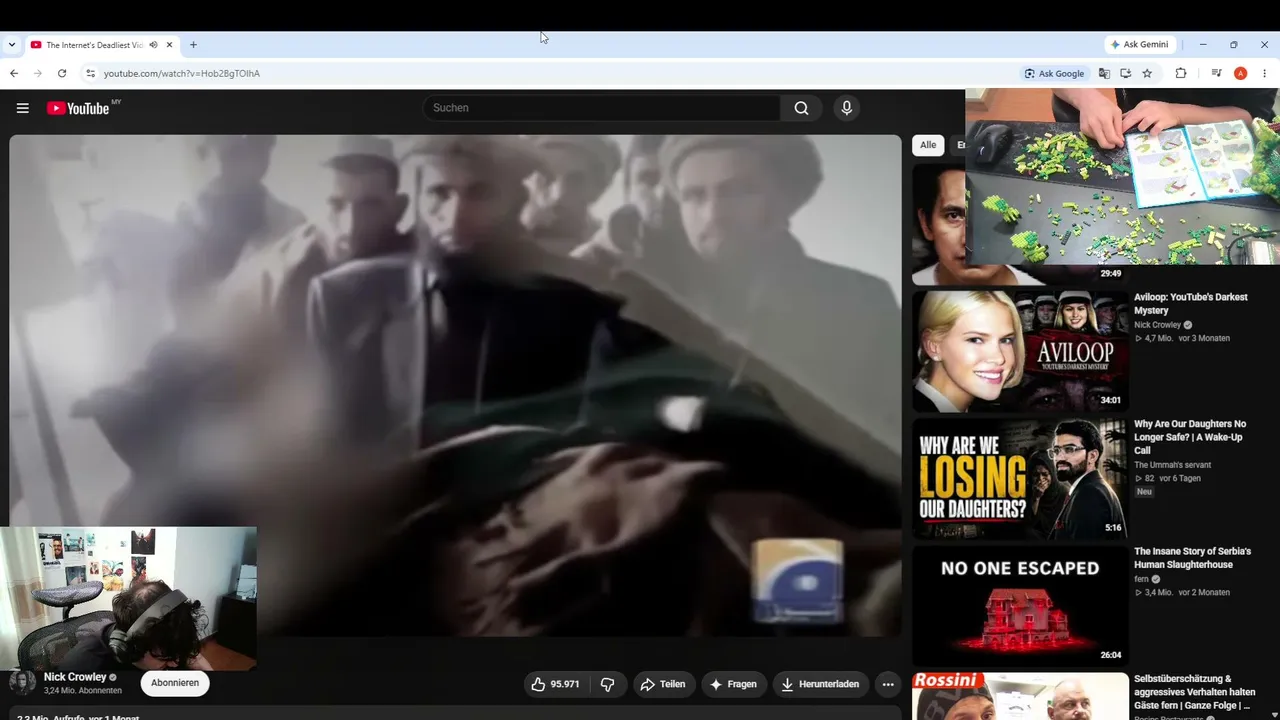
Task: Open the Aviloop video thumbnail
Action: (1020, 351)
